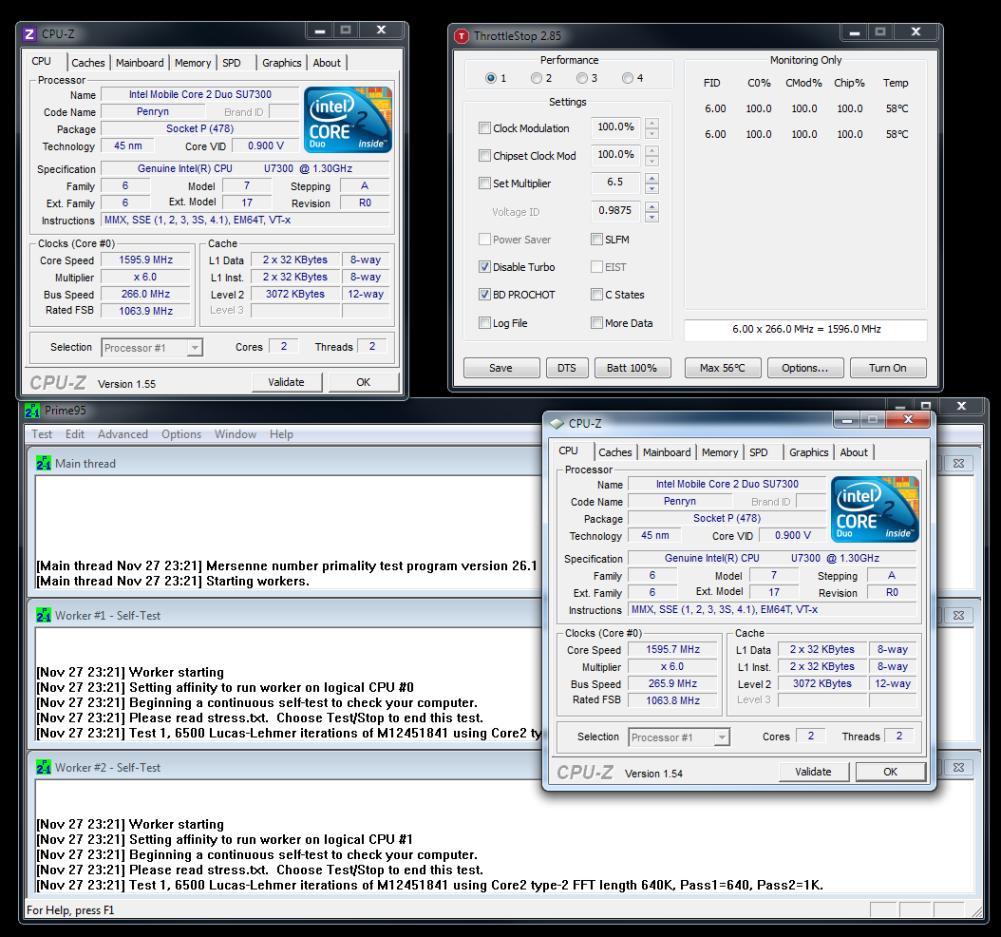Open Mainboard tab in CPU-Z 1.55
This screenshot has height=937, width=1001.
(x=140, y=63)
